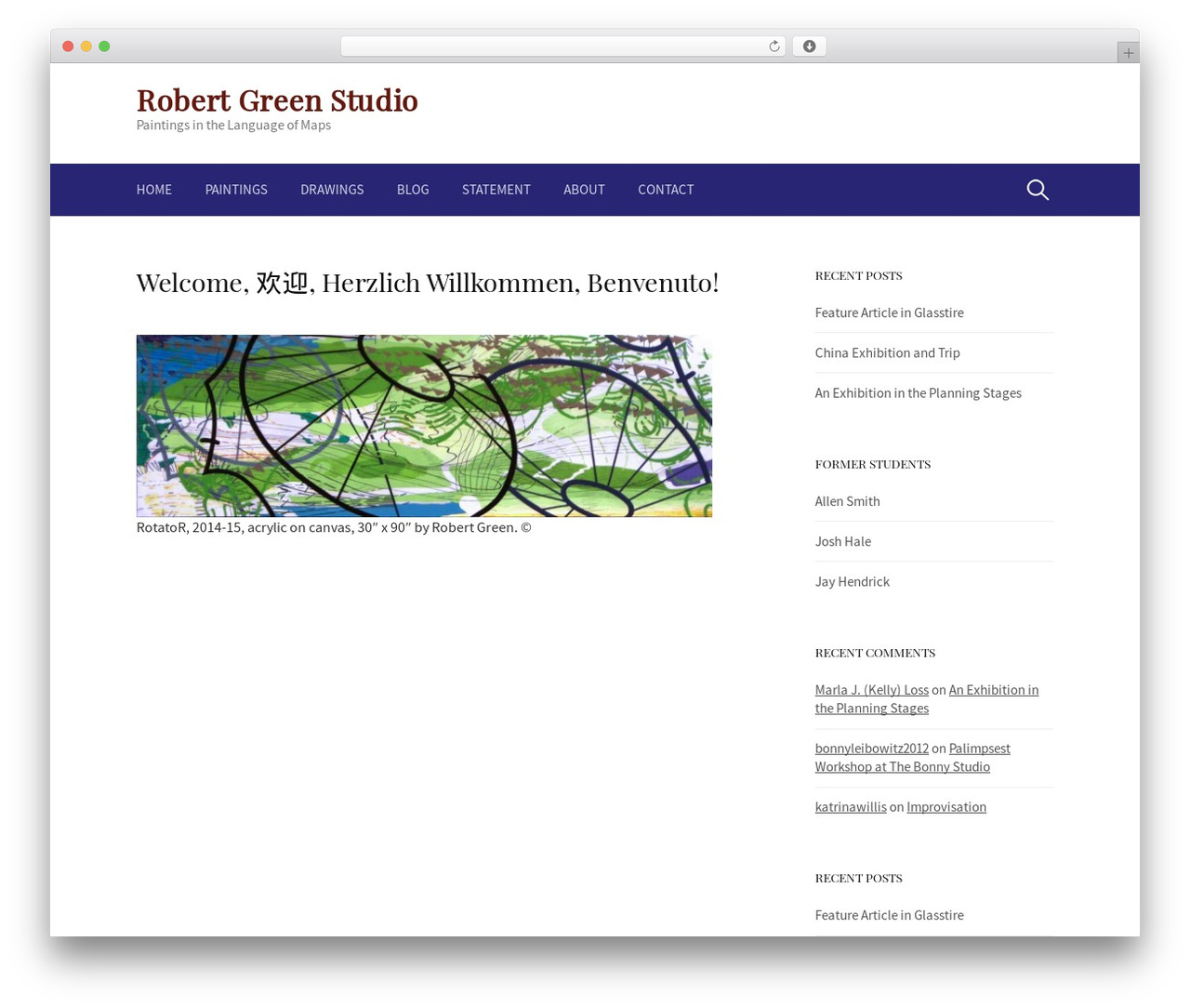Viewport: 1190px width, 1008px height.
Task: Open commenter Marla J. (Kelly) Loss link
Action: pyautogui.click(x=871, y=690)
